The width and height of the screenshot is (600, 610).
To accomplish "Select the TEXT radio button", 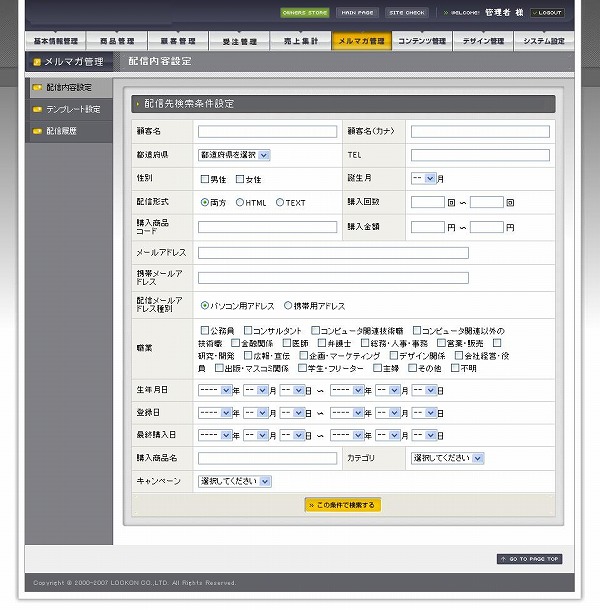I will point(279,202).
